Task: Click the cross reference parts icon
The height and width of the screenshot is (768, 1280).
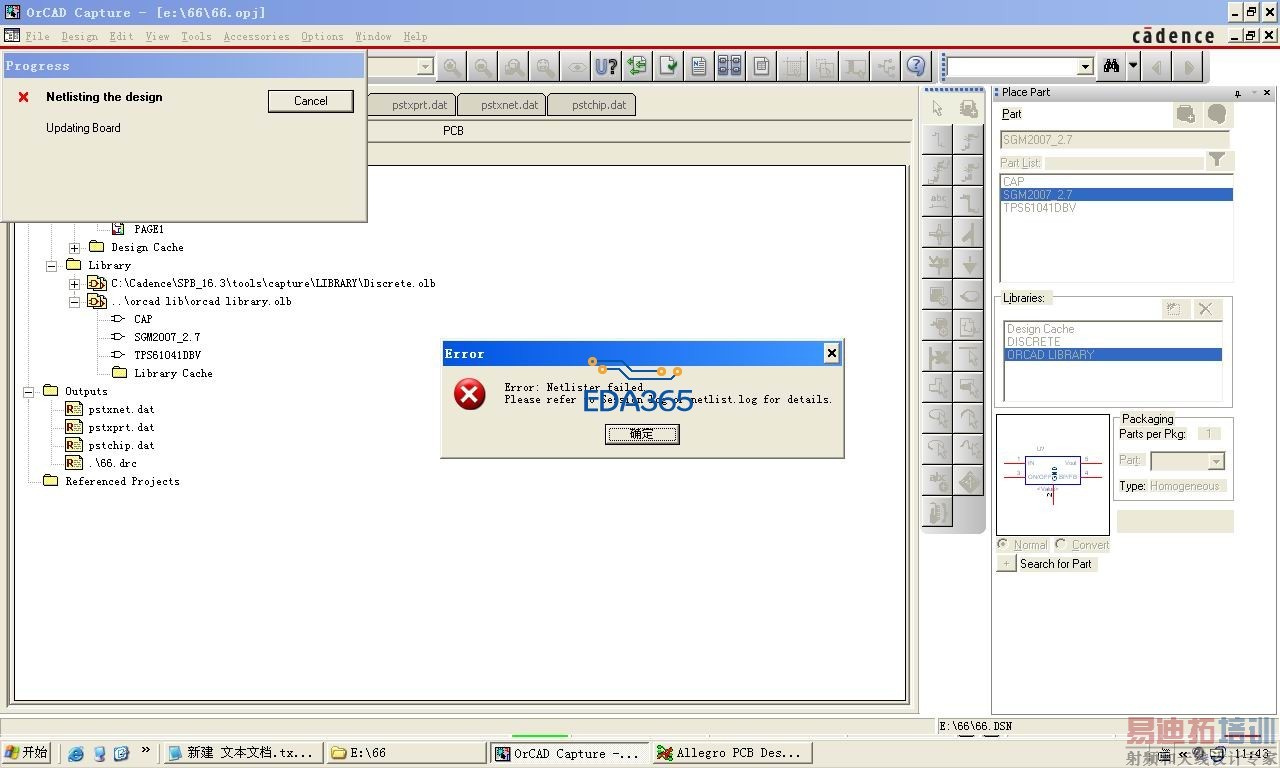Action: click(730, 67)
